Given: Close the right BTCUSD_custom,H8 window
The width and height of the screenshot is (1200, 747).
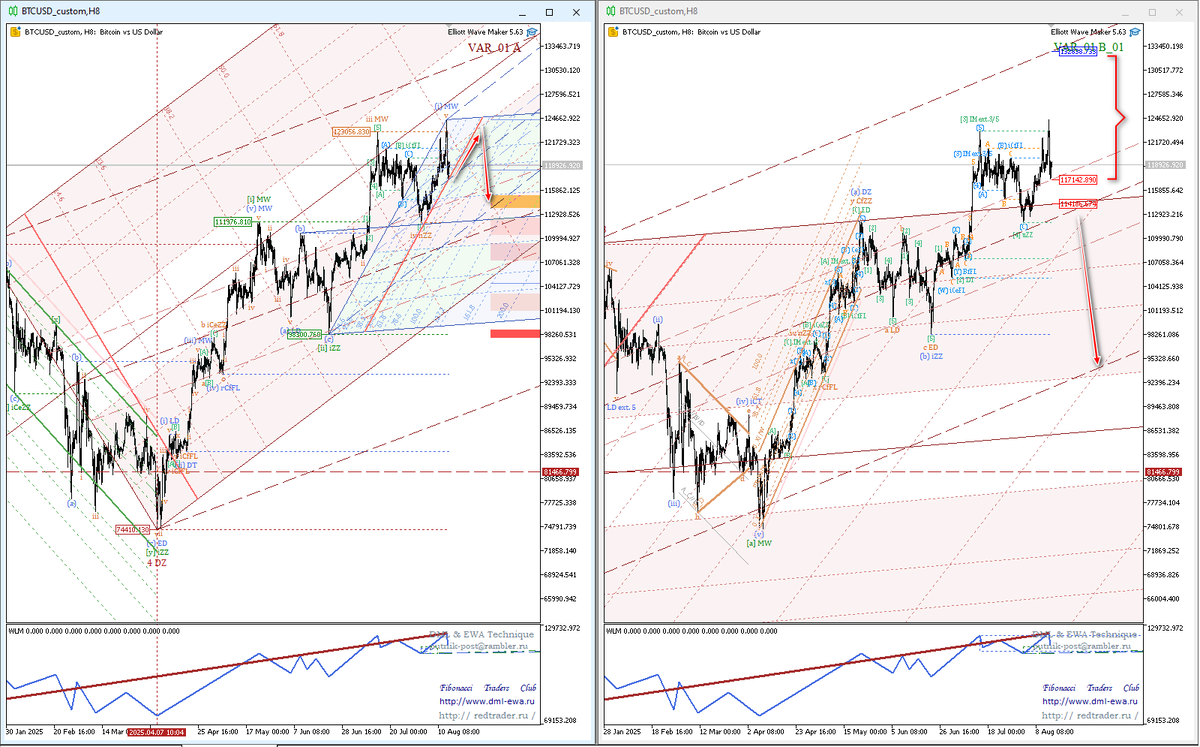Looking at the screenshot, I should (1180, 11).
